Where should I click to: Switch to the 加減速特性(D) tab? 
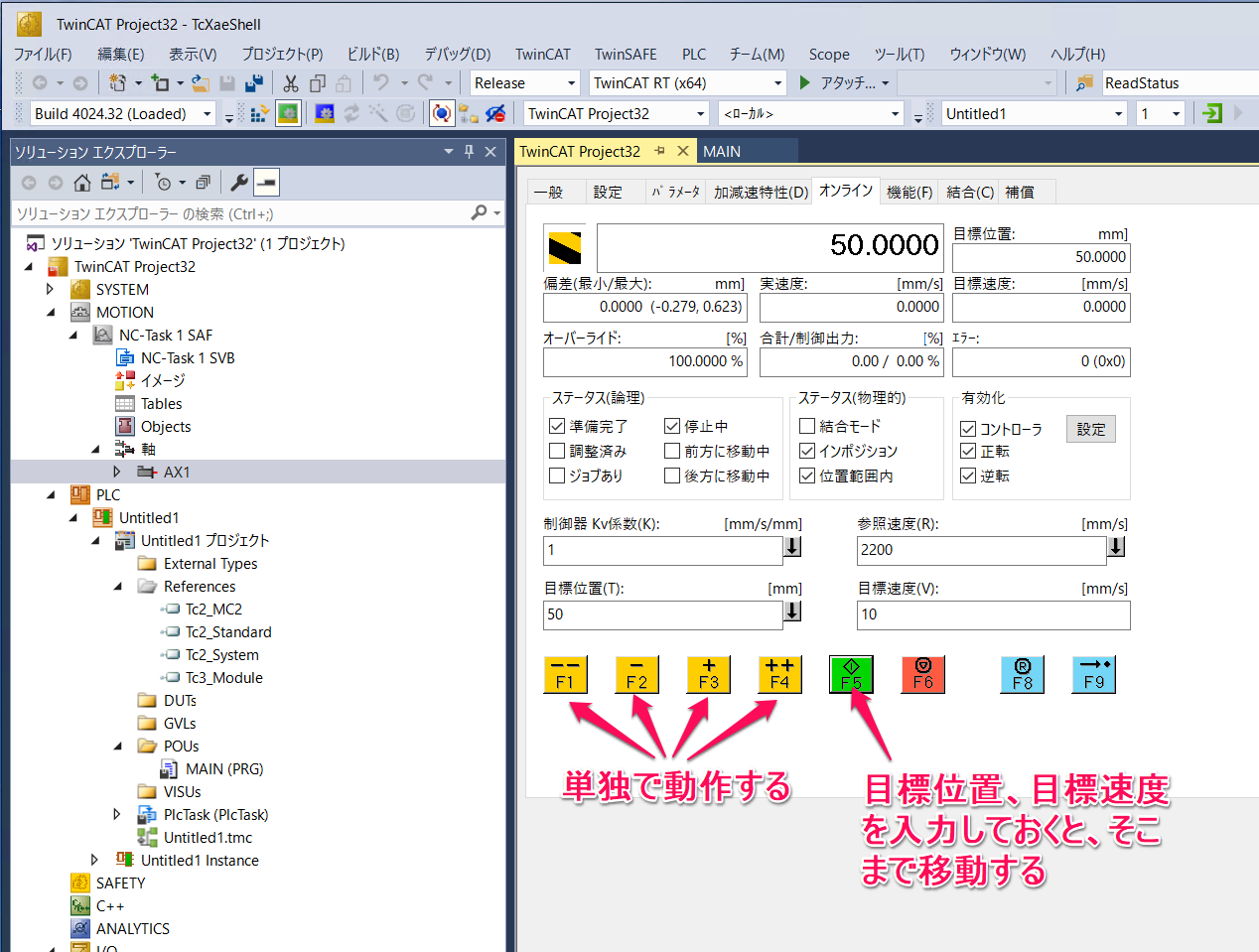(x=761, y=192)
